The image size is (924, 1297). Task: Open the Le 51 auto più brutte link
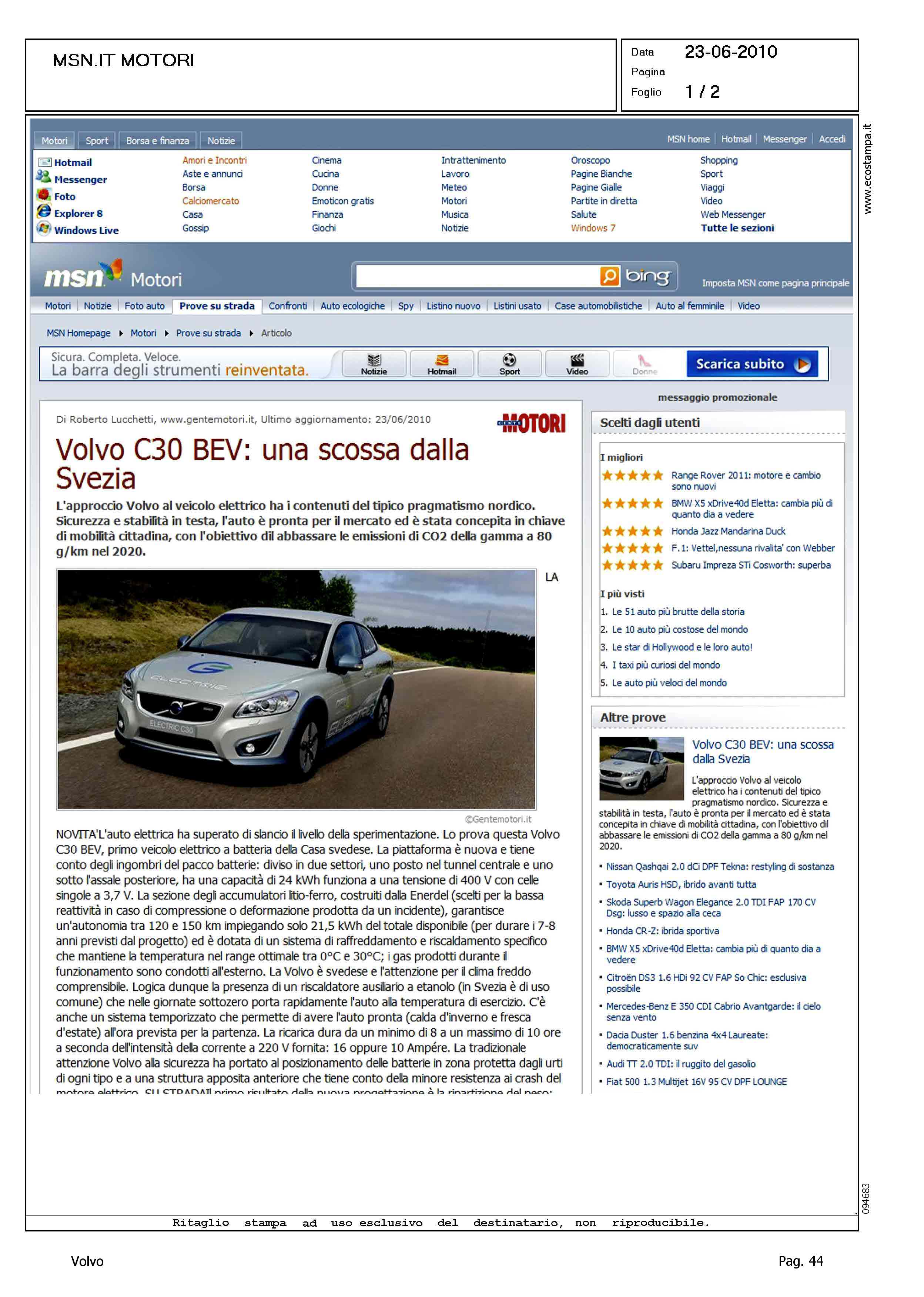click(x=678, y=612)
